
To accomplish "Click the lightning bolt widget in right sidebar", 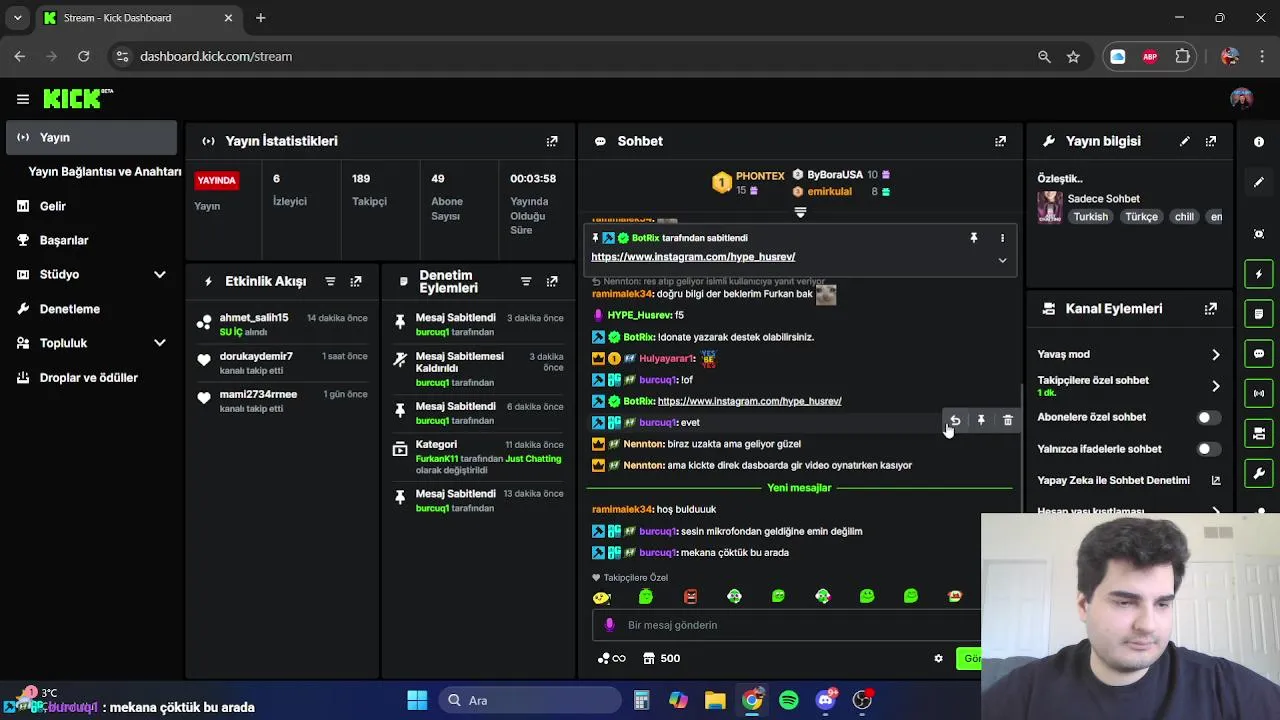I will coord(1259,274).
